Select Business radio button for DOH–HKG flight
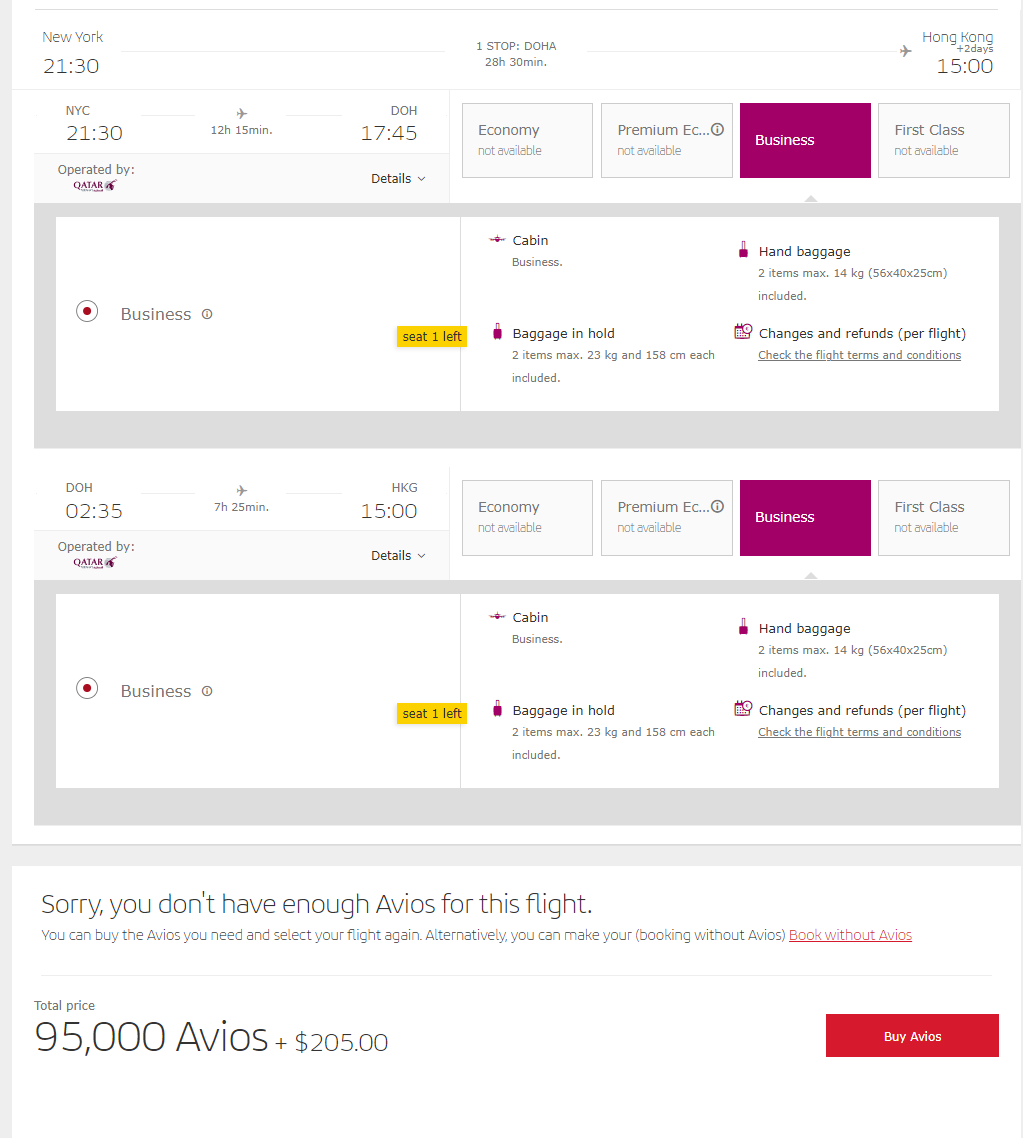The width and height of the screenshot is (1023, 1138). (x=87, y=689)
